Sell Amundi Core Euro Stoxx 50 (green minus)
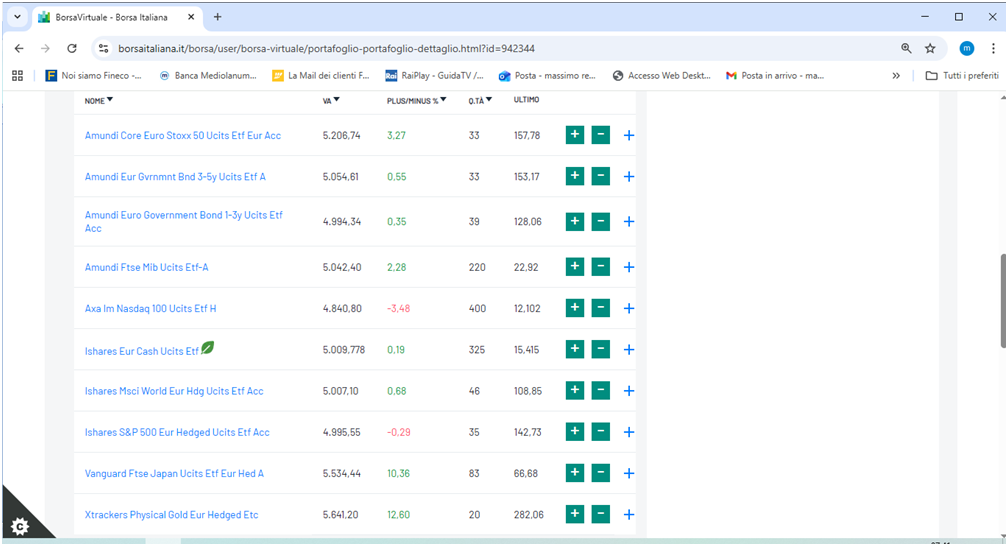 click(x=600, y=135)
